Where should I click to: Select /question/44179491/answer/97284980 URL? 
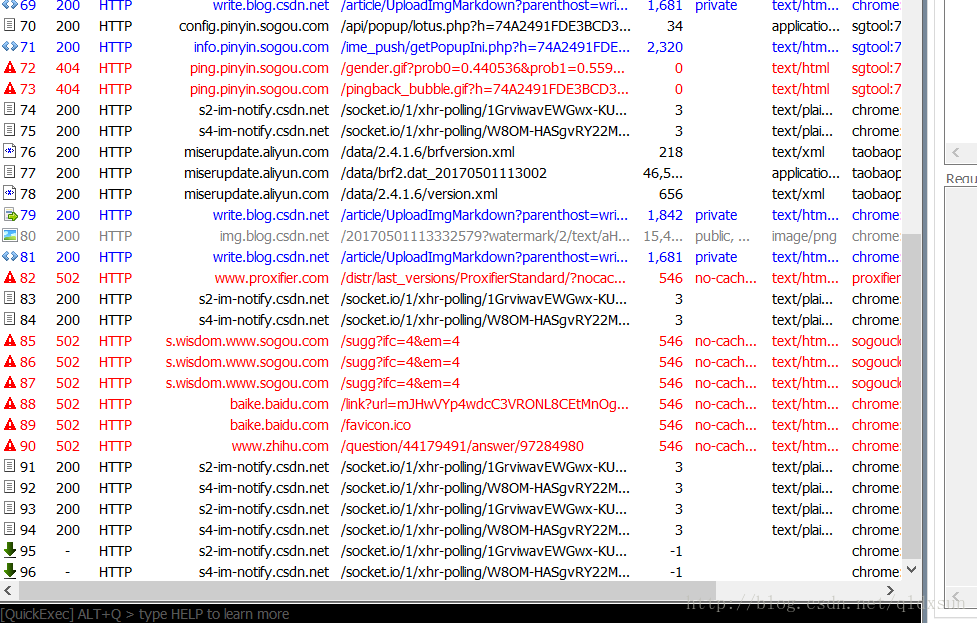462,446
